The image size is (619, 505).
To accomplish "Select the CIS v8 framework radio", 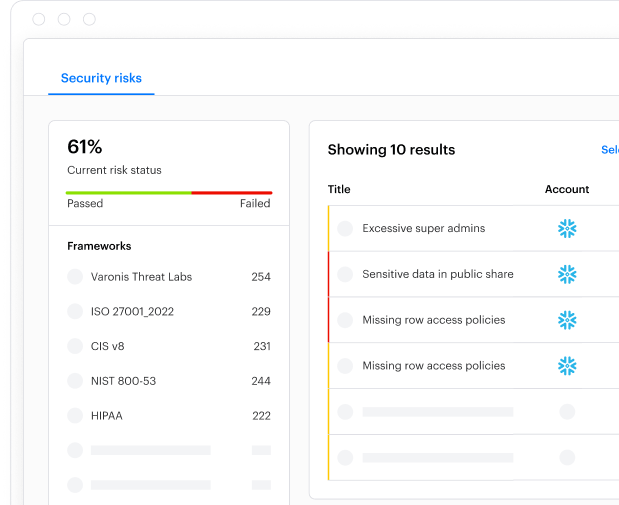I will (75, 346).
